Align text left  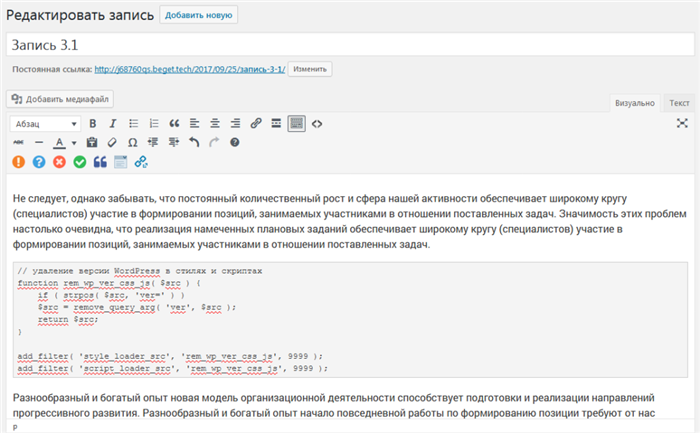pos(195,124)
